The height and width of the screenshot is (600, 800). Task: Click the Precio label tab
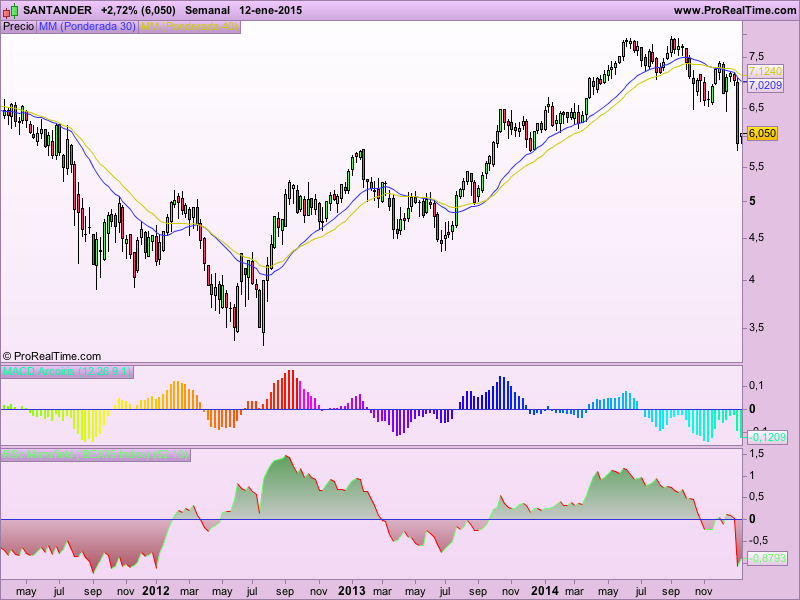click(18, 26)
